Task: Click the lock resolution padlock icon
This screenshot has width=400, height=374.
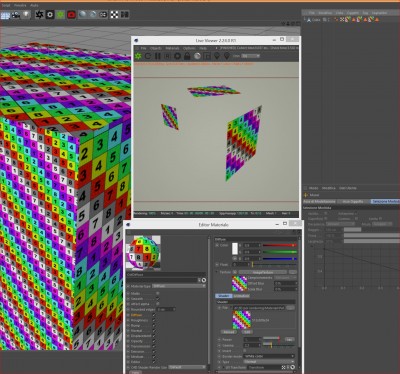Action: point(187,56)
